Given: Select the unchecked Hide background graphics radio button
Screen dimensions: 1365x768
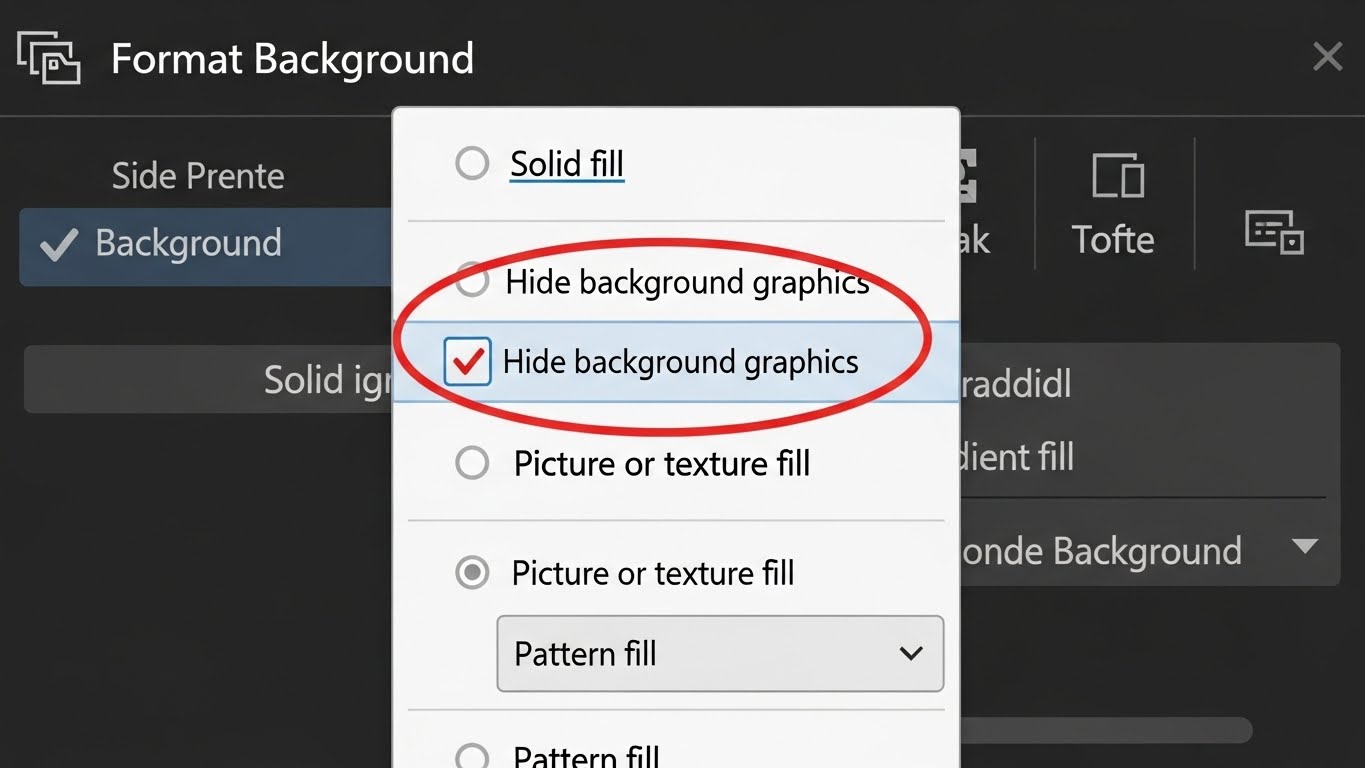Looking at the screenshot, I should (x=472, y=282).
